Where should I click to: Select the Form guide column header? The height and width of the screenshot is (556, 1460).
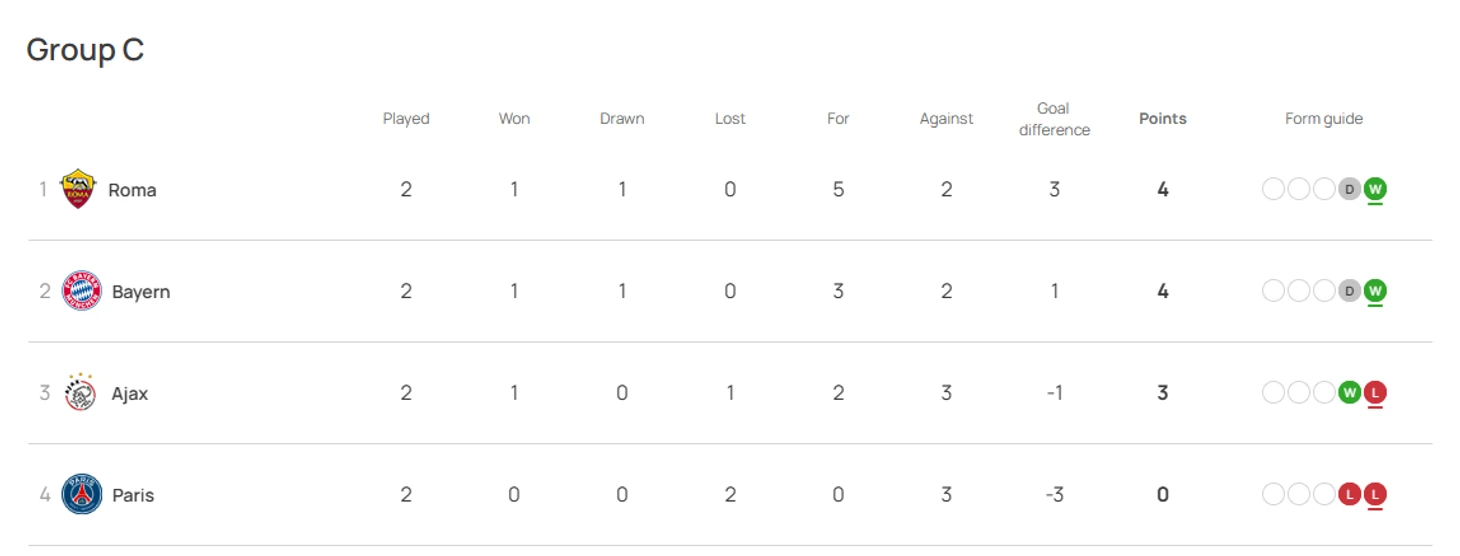click(x=1324, y=119)
